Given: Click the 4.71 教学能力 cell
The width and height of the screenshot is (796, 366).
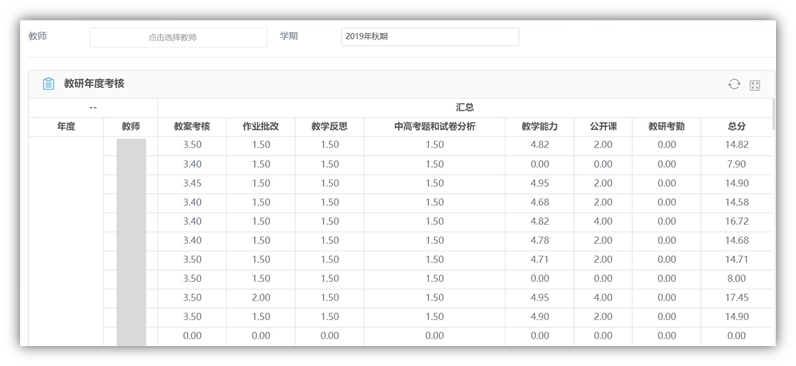Looking at the screenshot, I should [540, 259].
